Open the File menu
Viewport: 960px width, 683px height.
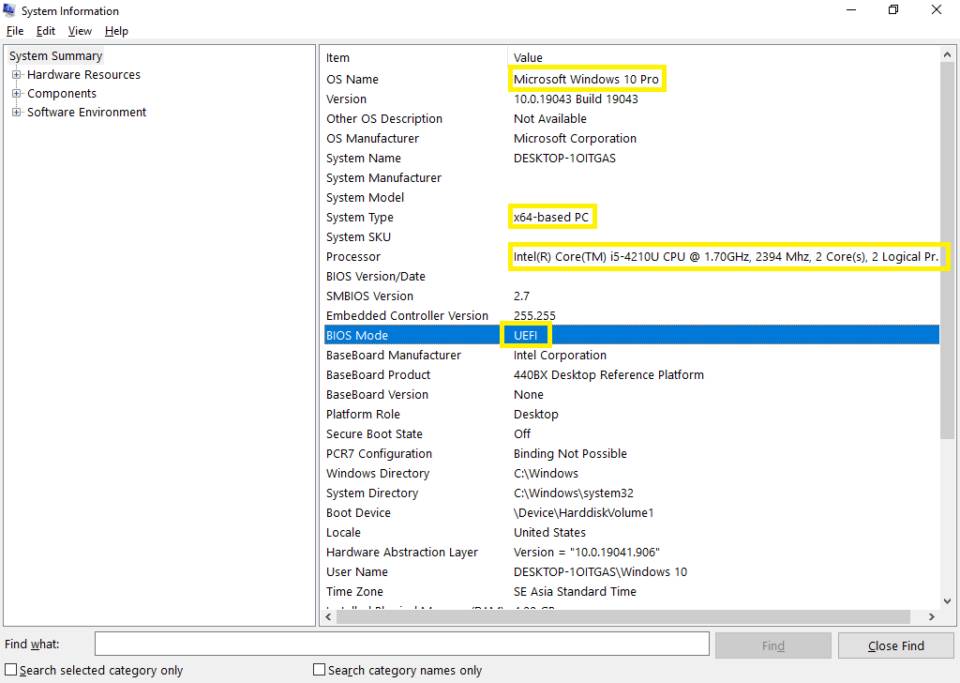(x=15, y=31)
